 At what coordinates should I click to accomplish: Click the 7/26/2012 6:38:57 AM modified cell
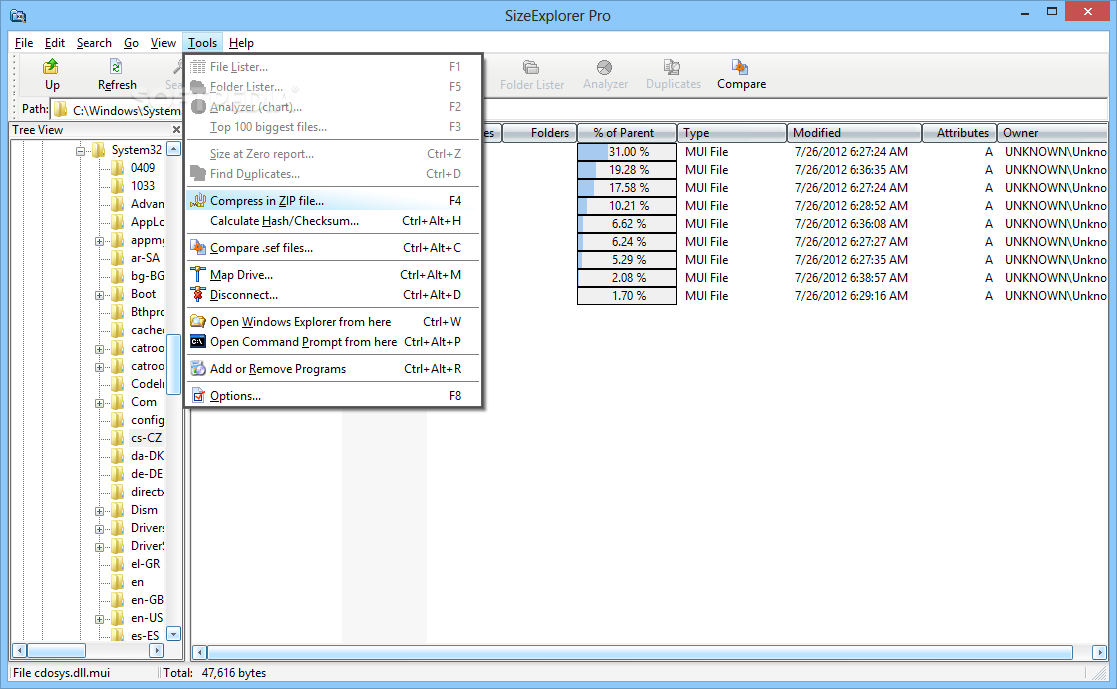[x=851, y=278]
